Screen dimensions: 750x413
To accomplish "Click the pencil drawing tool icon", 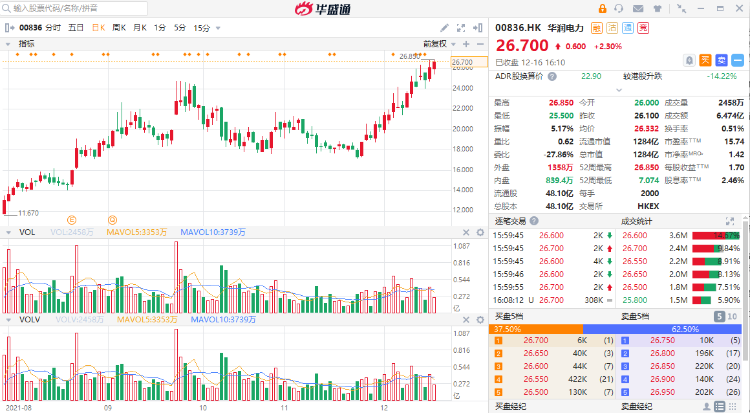I will pos(444,28).
